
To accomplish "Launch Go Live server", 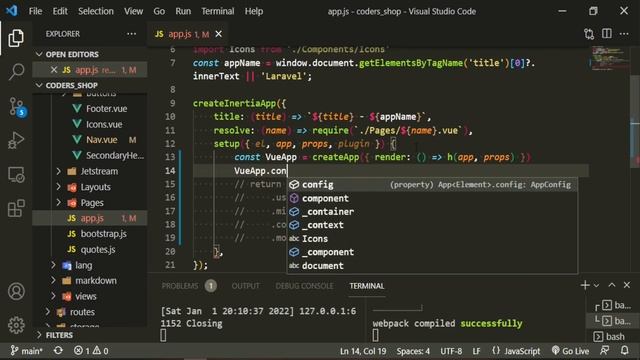I will click(x=570, y=351).
